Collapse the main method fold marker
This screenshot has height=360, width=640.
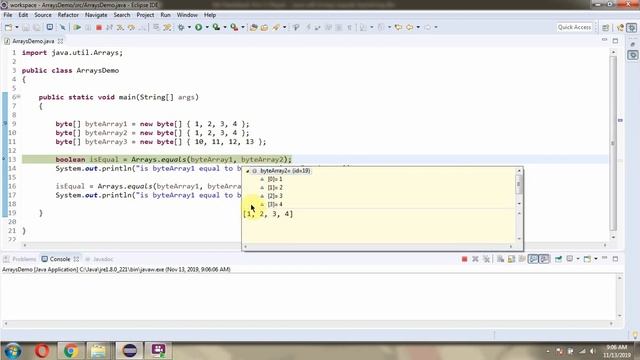point(19,97)
